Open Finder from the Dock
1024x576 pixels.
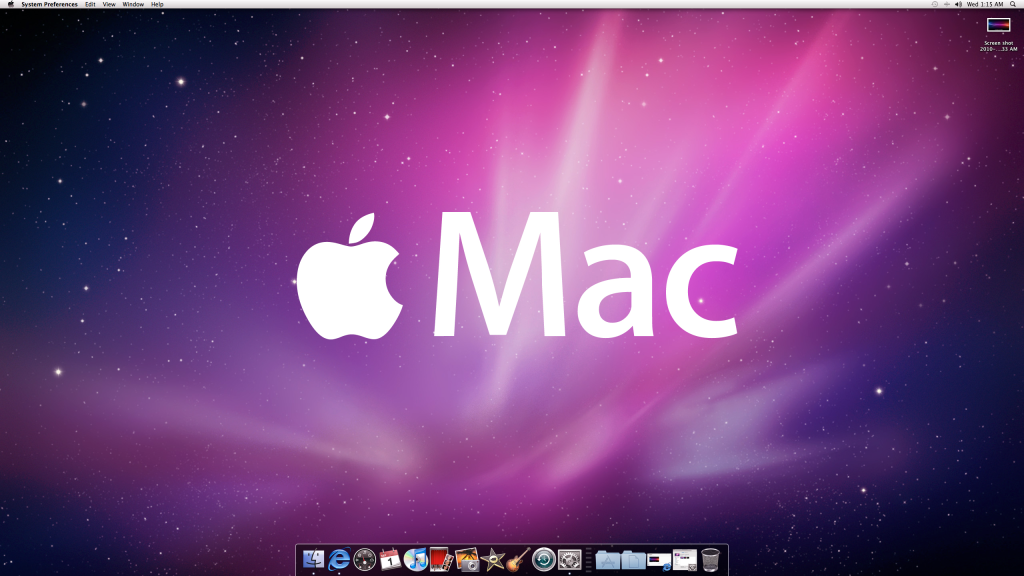(x=313, y=559)
